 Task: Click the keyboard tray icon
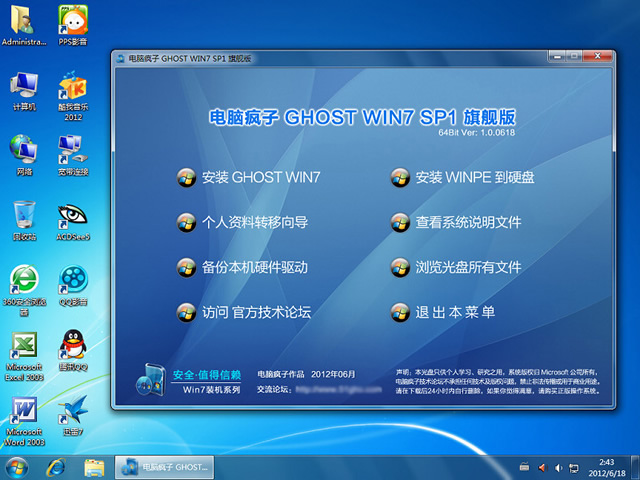524,467
